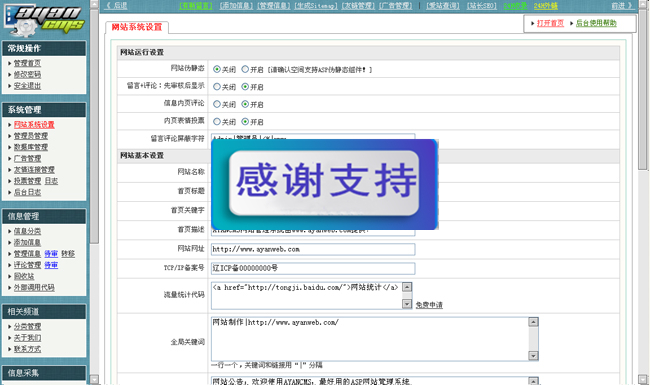Open 投票管理 in sidebar
The image size is (650, 385).
click(x=27, y=181)
